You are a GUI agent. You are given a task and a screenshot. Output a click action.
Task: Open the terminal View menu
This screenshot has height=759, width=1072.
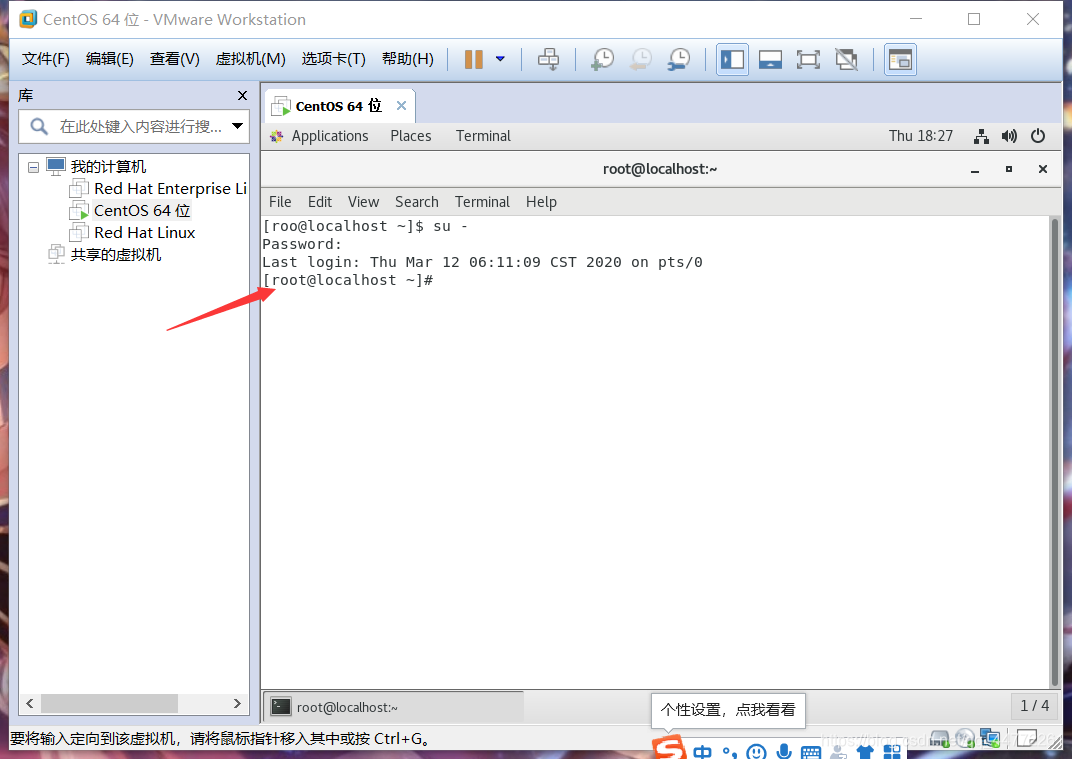point(363,202)
